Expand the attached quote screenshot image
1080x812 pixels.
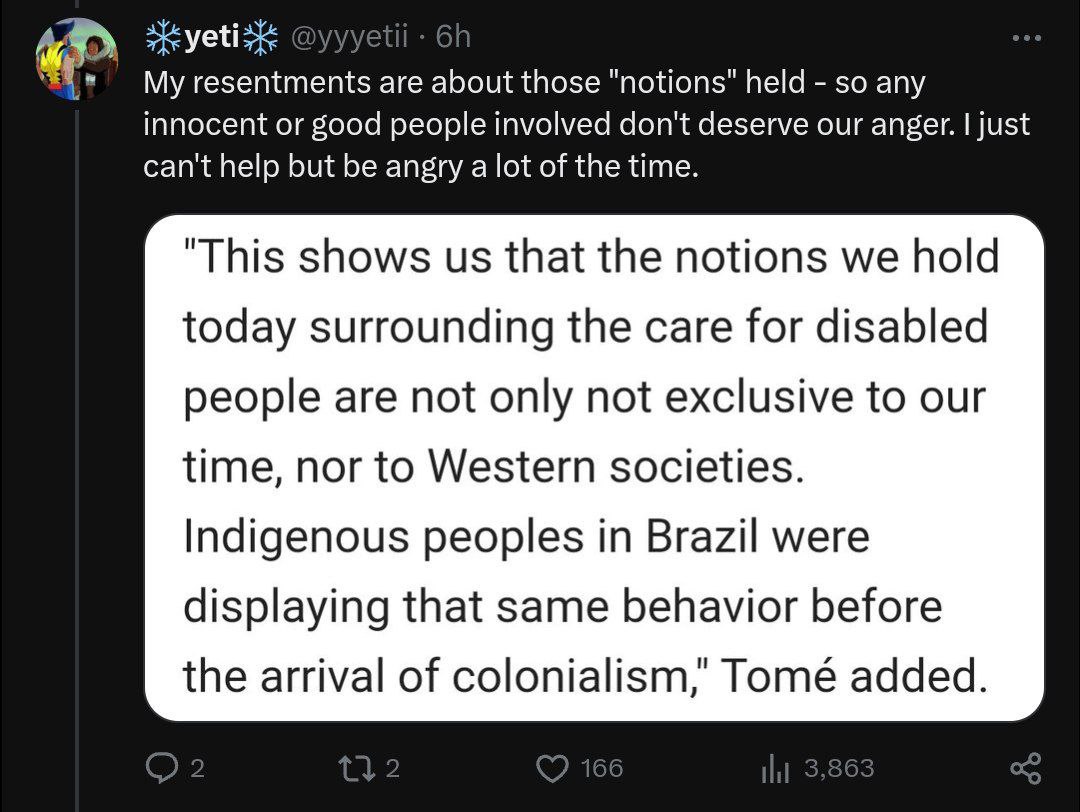pyautogui.click(x=594, y=468)
